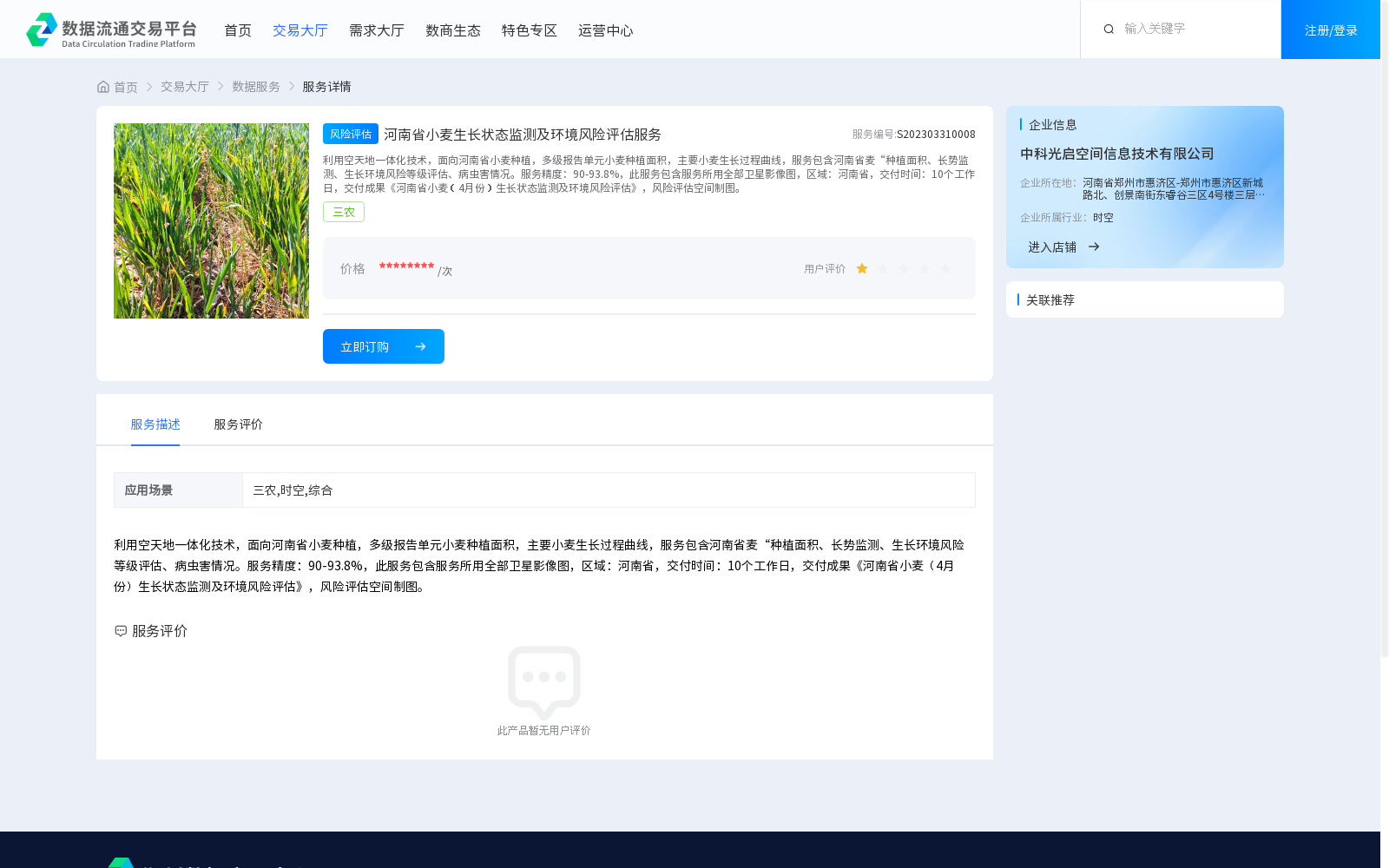Click the service title 河南省小麦生长状态监测及环境风险评估服务

point(523,135)
